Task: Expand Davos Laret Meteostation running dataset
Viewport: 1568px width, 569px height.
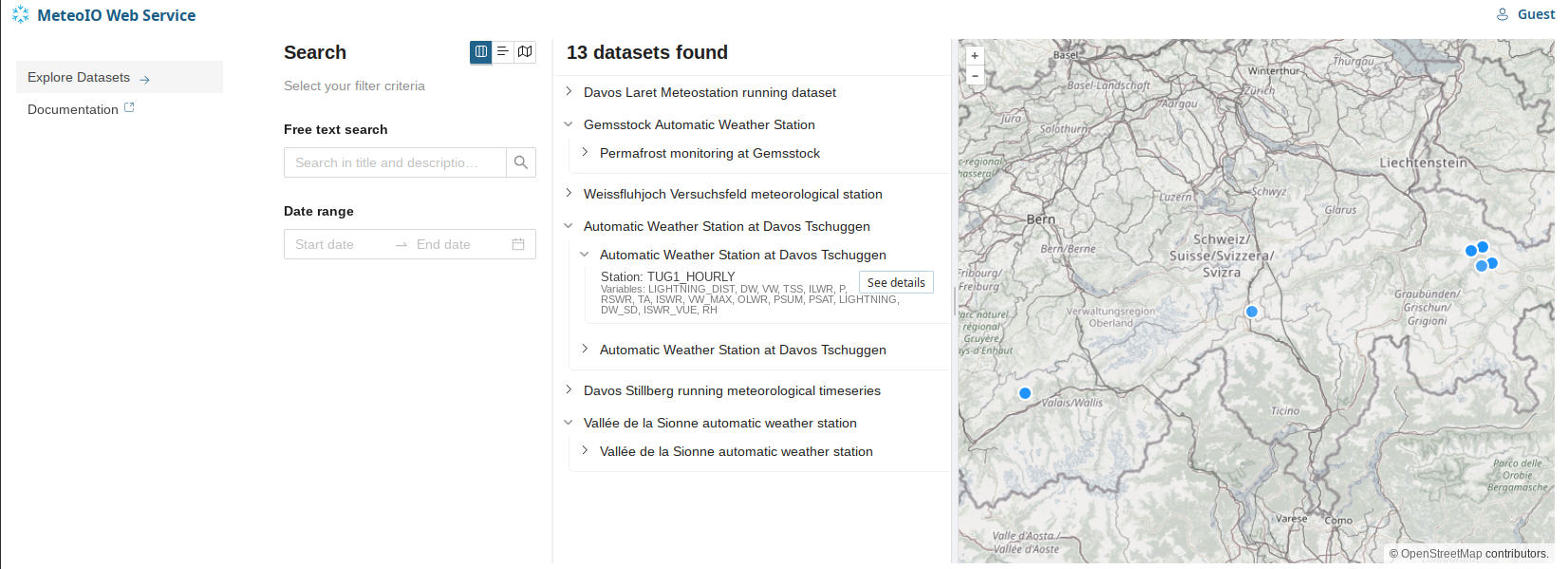Action: click(x=569, y=92)
